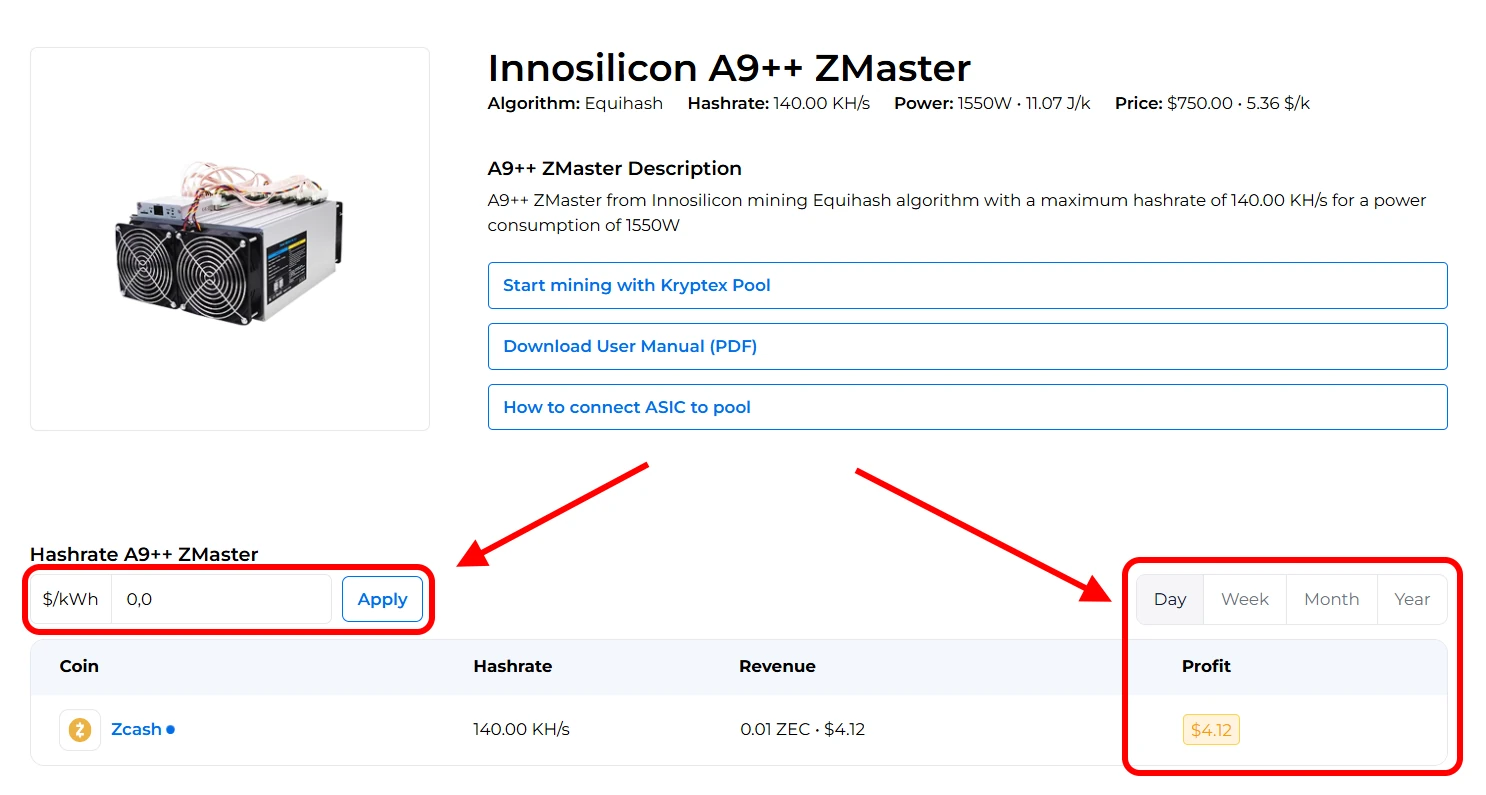Screen dimensions: 1486x795
Task: Click the $4.12 profit badge
Action: pos(1211,730)
